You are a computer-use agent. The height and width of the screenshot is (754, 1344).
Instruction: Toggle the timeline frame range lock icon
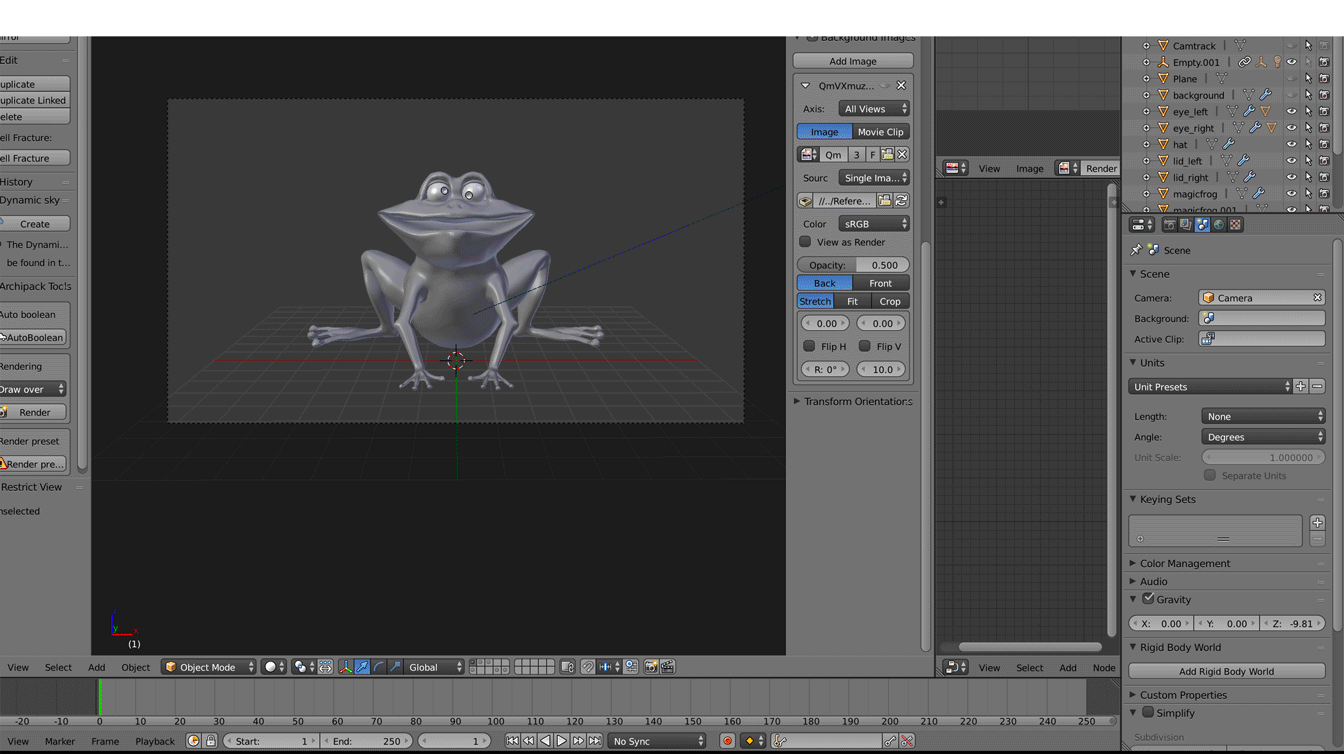point(211,741)
